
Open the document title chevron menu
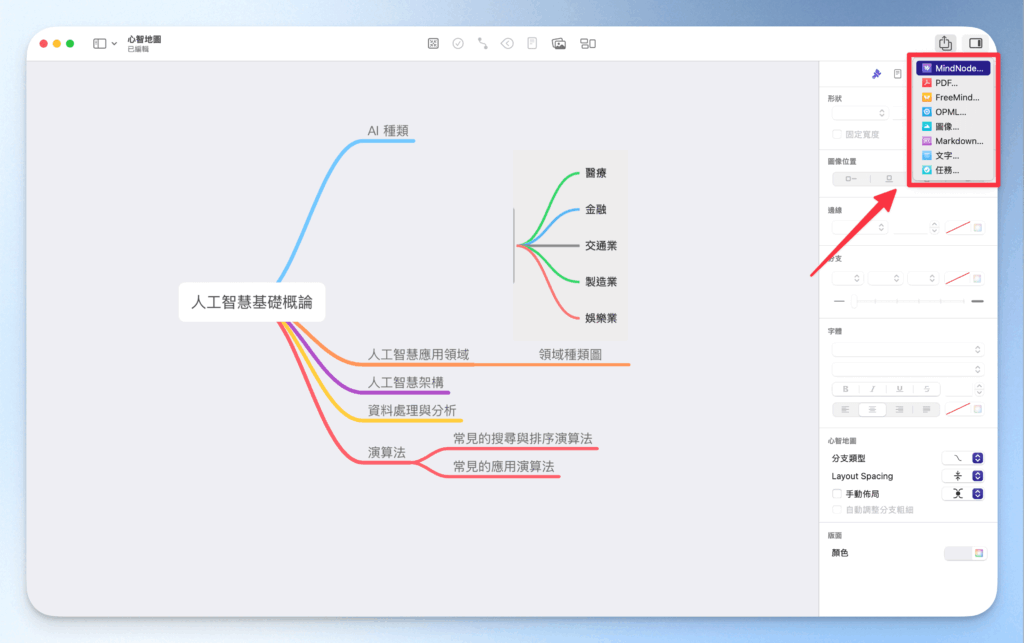(112, 43)
